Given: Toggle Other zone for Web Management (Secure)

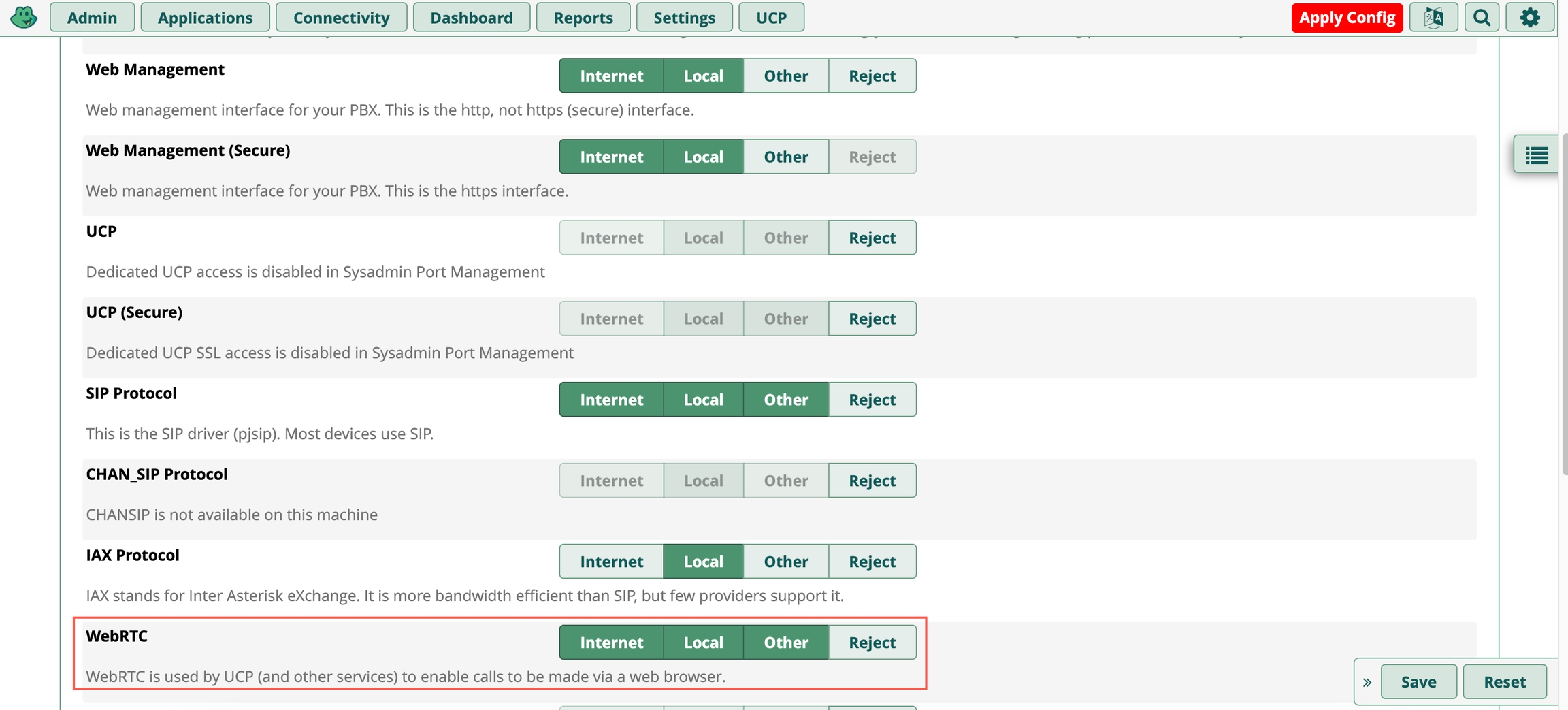Looking at the screenshot, I should [785, 157].
